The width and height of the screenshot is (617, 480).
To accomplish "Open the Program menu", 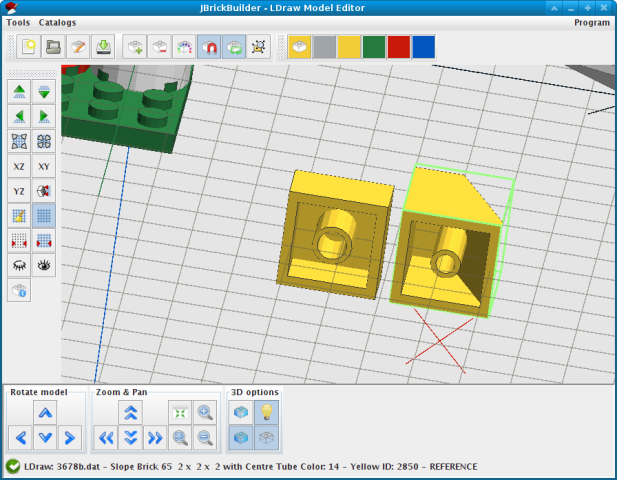I will coord(592,23).
